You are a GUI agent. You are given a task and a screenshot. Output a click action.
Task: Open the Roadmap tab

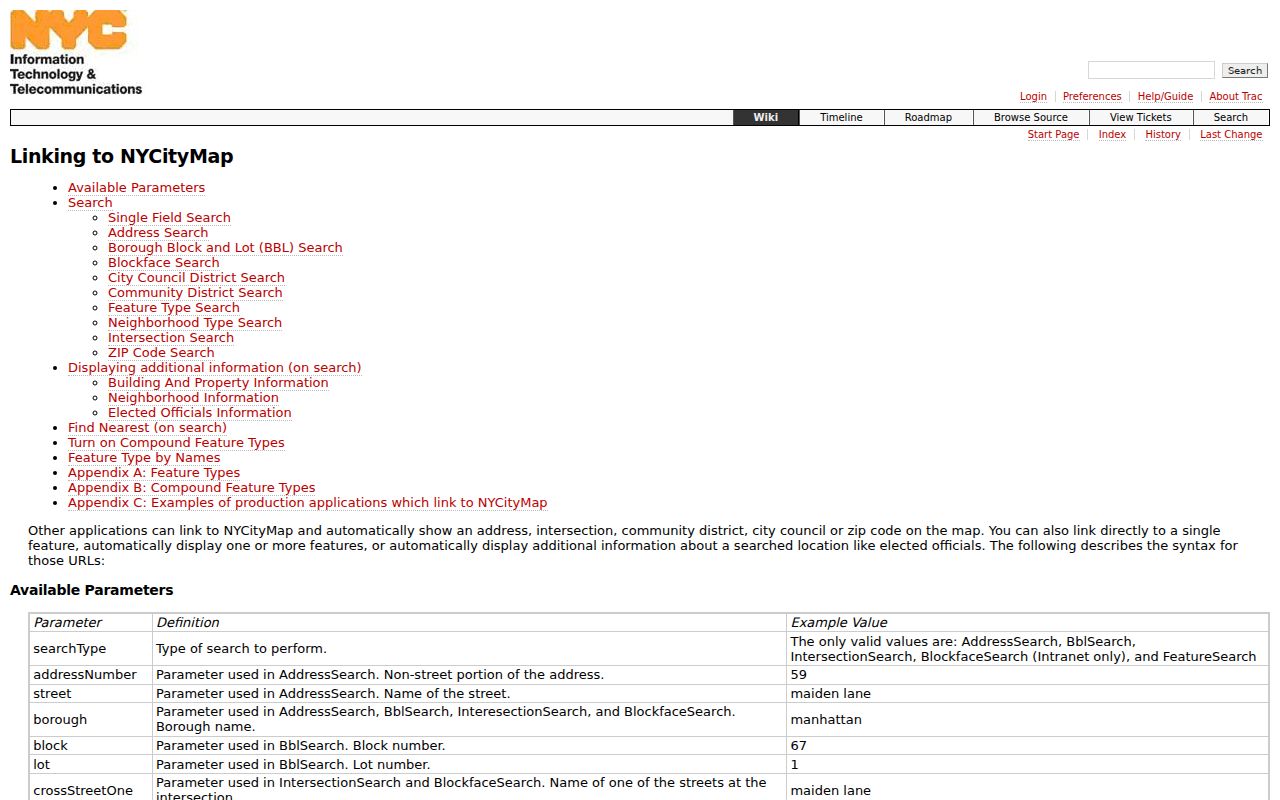(928, 117)
